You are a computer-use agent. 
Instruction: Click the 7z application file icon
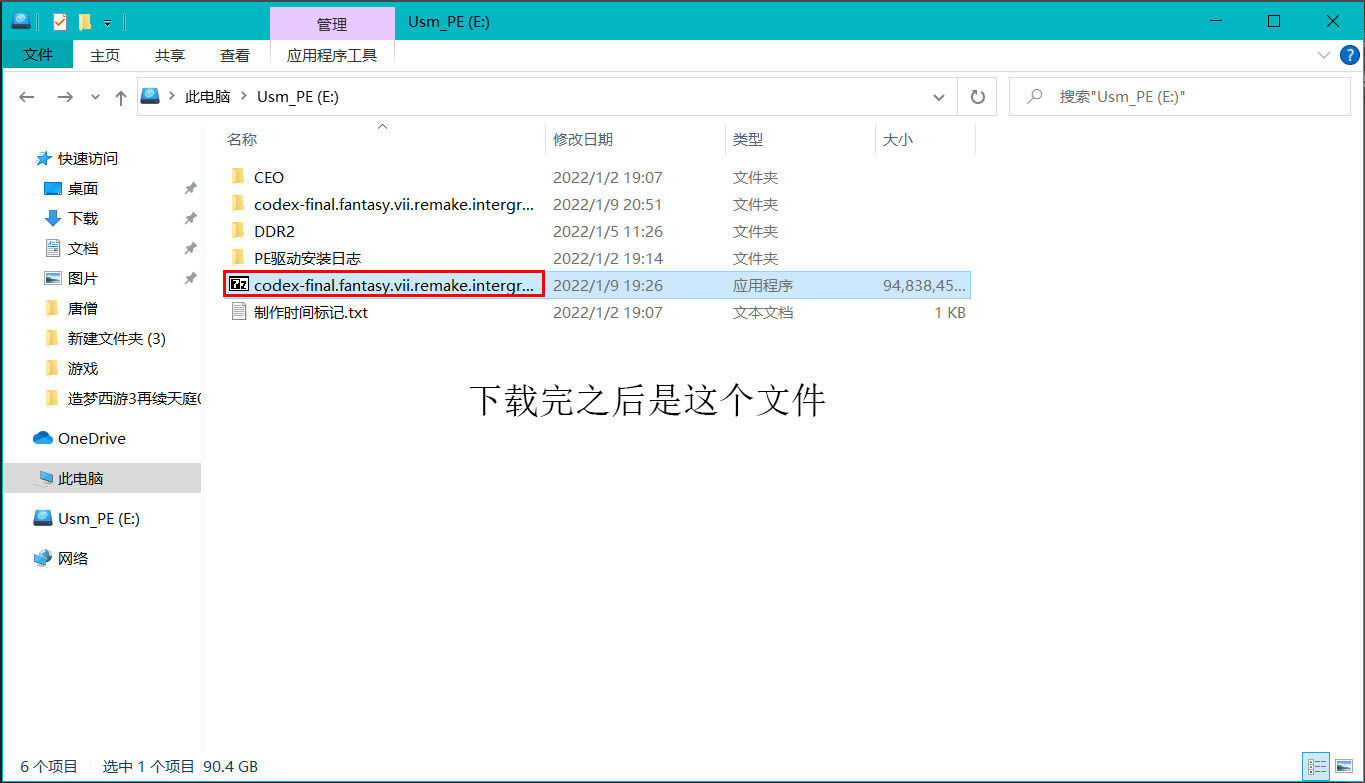coord(238,285)
